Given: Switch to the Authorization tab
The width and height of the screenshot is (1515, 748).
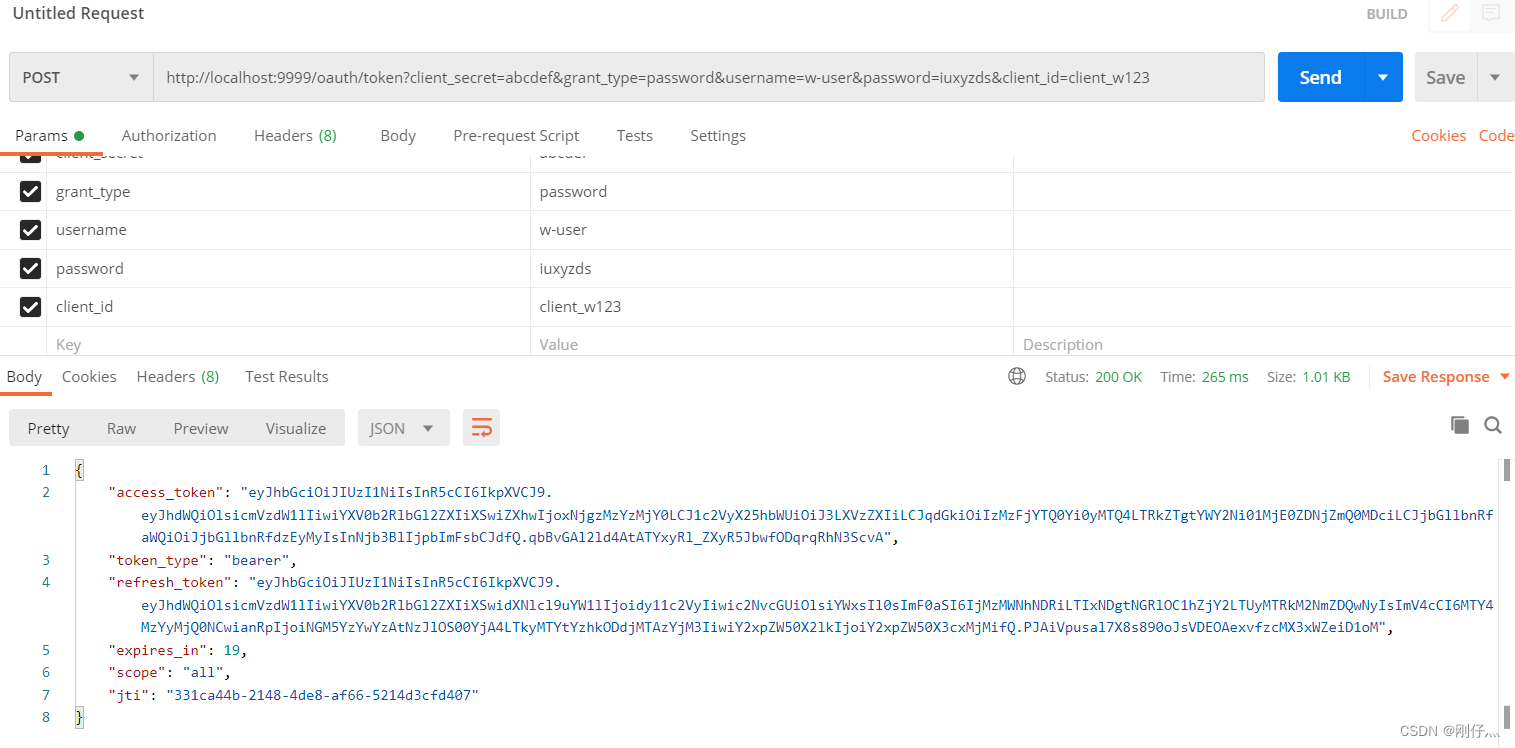Looking at the screenshot, I should pyautogui.click(x=169, y=135).
